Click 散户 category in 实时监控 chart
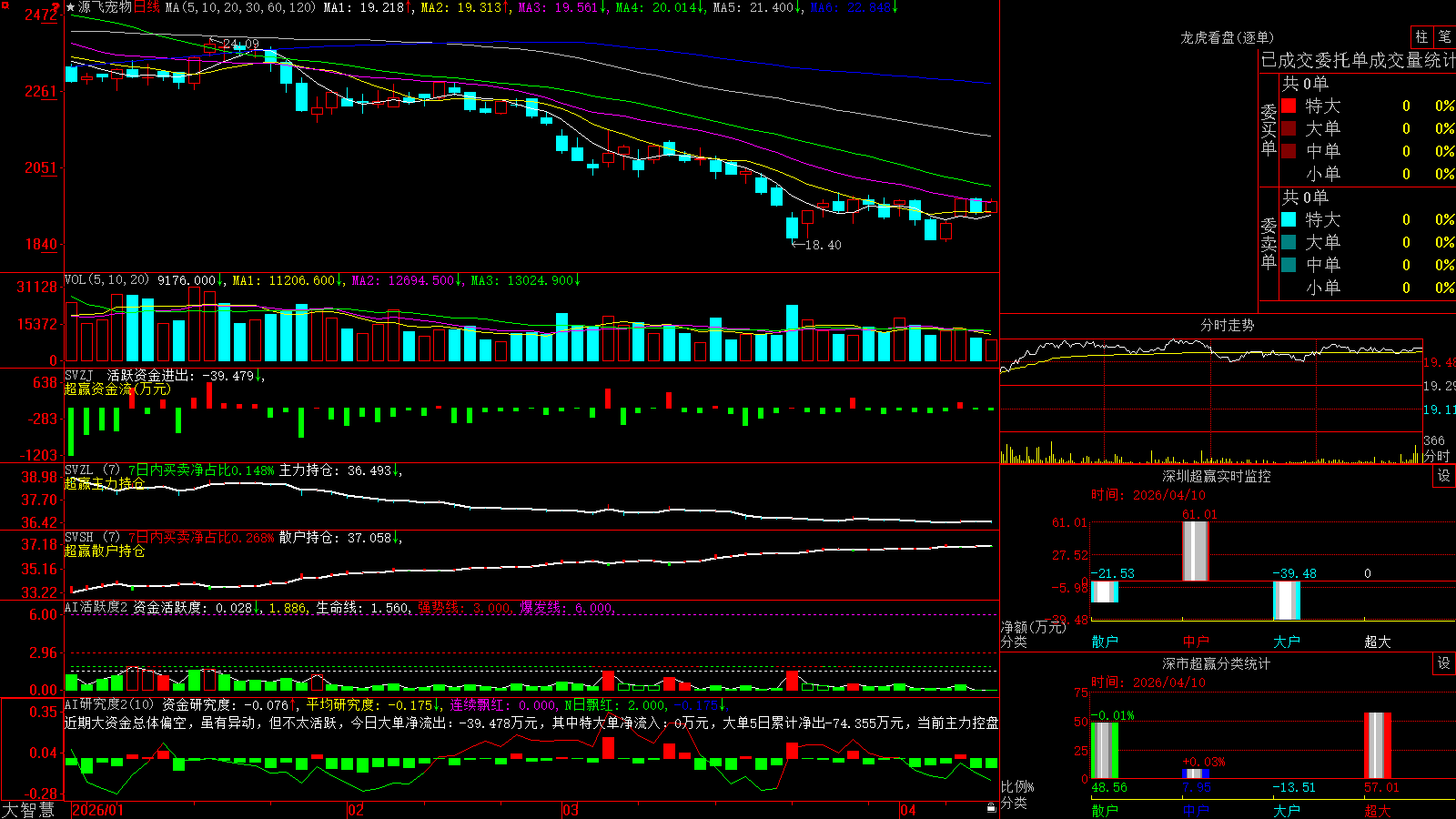The height and width of the screenshot is (819, 1456). click(1105, 642)
